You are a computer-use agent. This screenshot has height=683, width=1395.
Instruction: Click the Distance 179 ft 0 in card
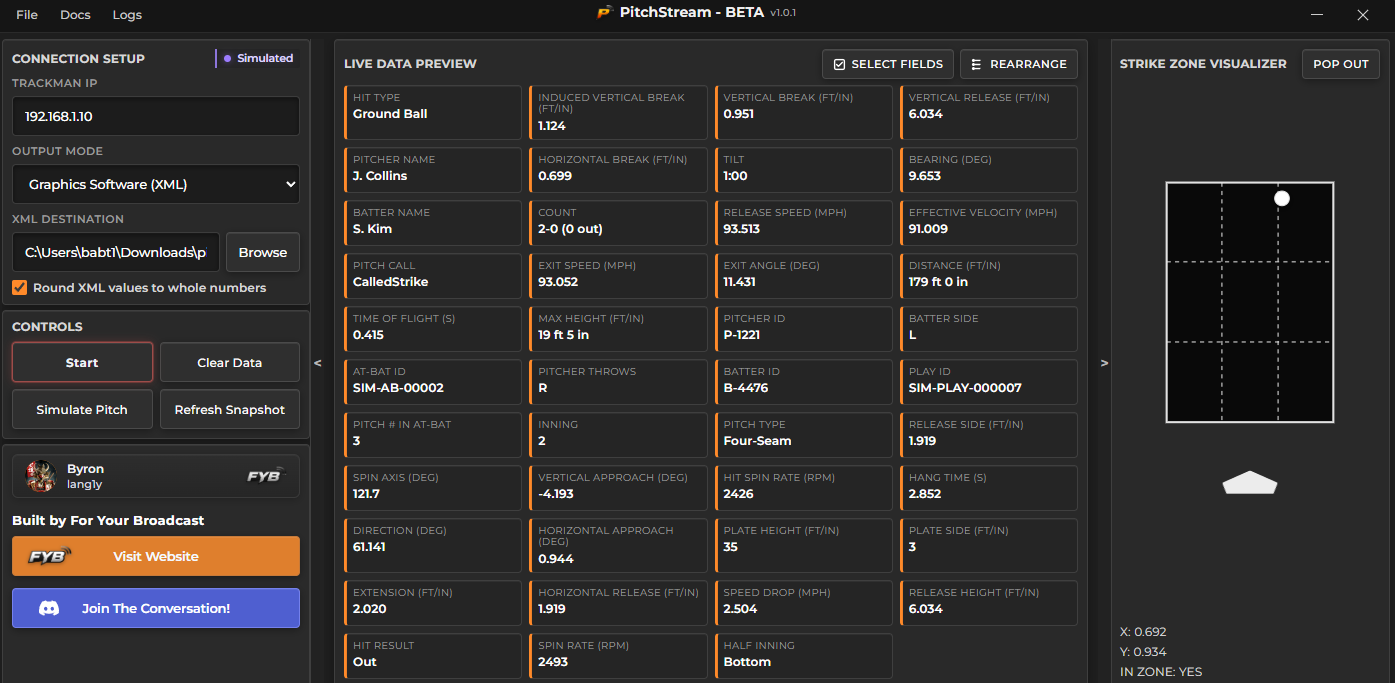(x=991, y=275)
